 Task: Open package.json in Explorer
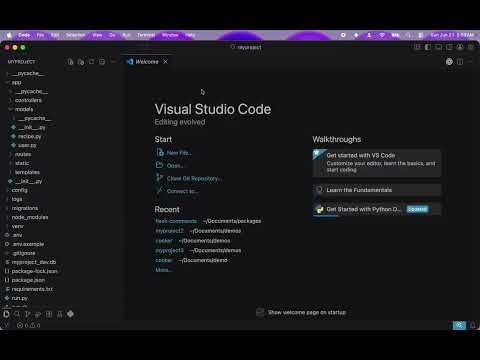click(x=28, y=280)
